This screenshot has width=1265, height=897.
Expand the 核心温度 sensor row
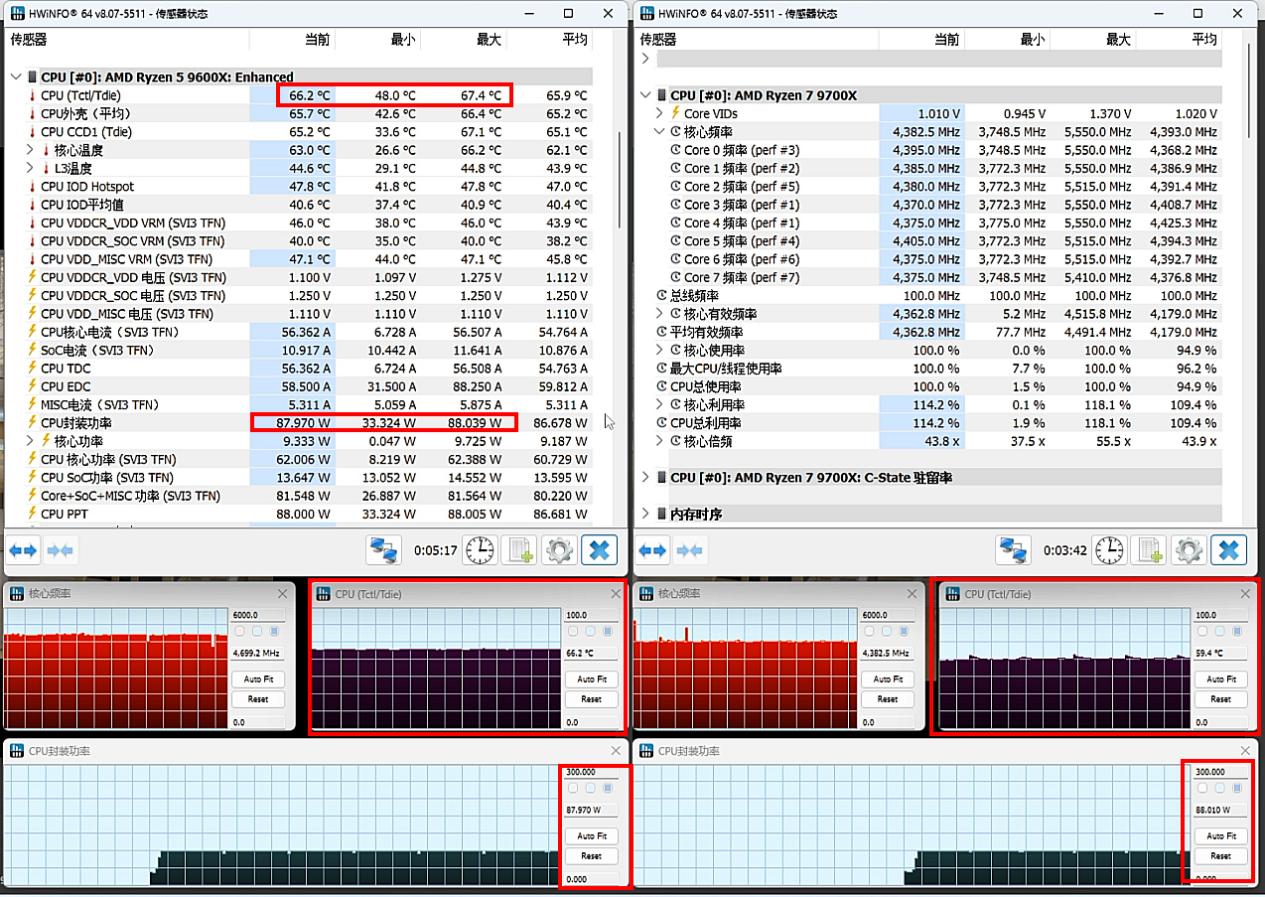31,150
